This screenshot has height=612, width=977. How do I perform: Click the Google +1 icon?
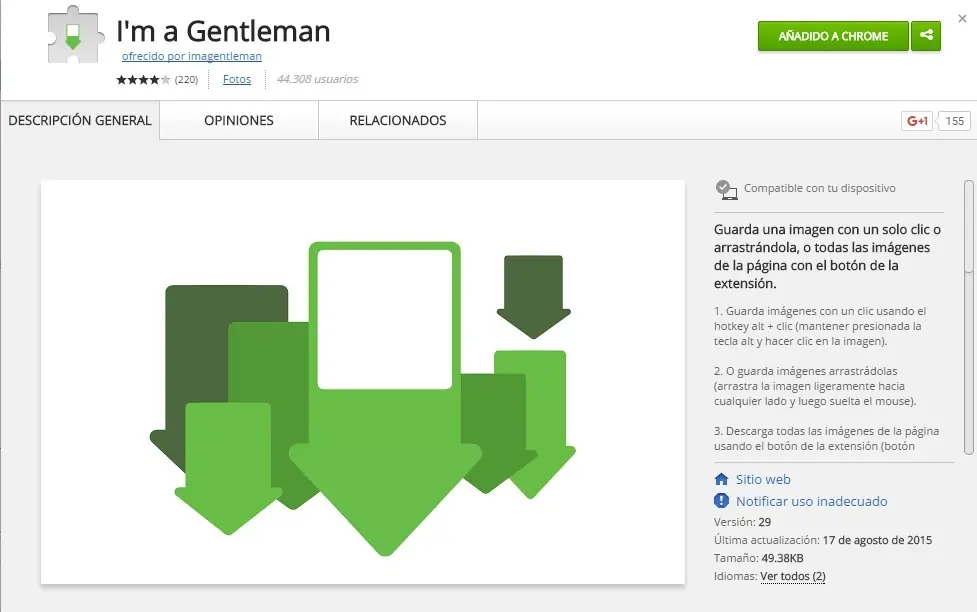coord(917,121)
